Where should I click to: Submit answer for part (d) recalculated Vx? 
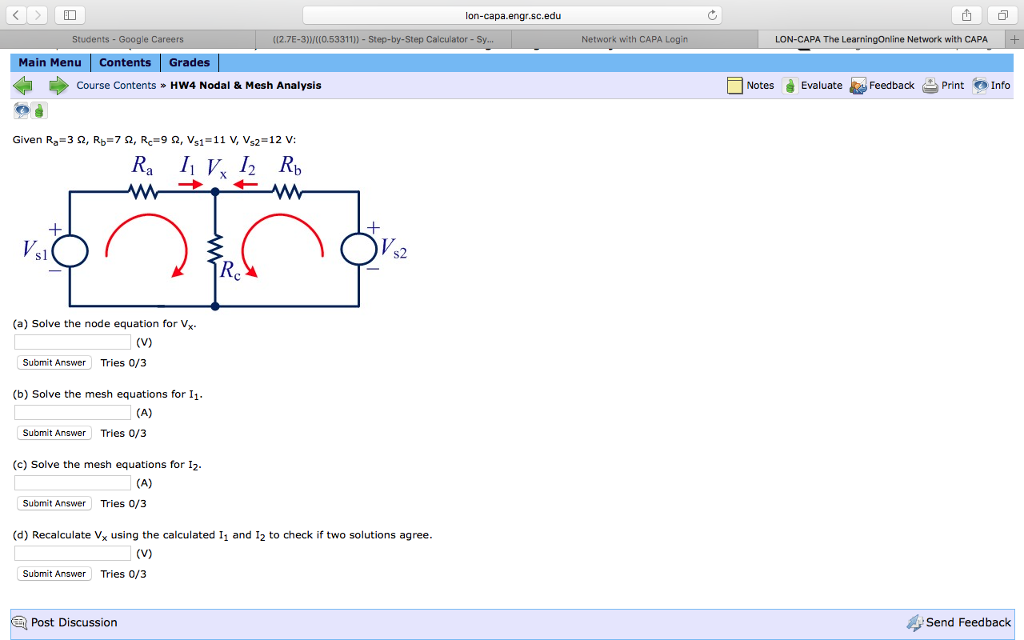click(54, 574)
